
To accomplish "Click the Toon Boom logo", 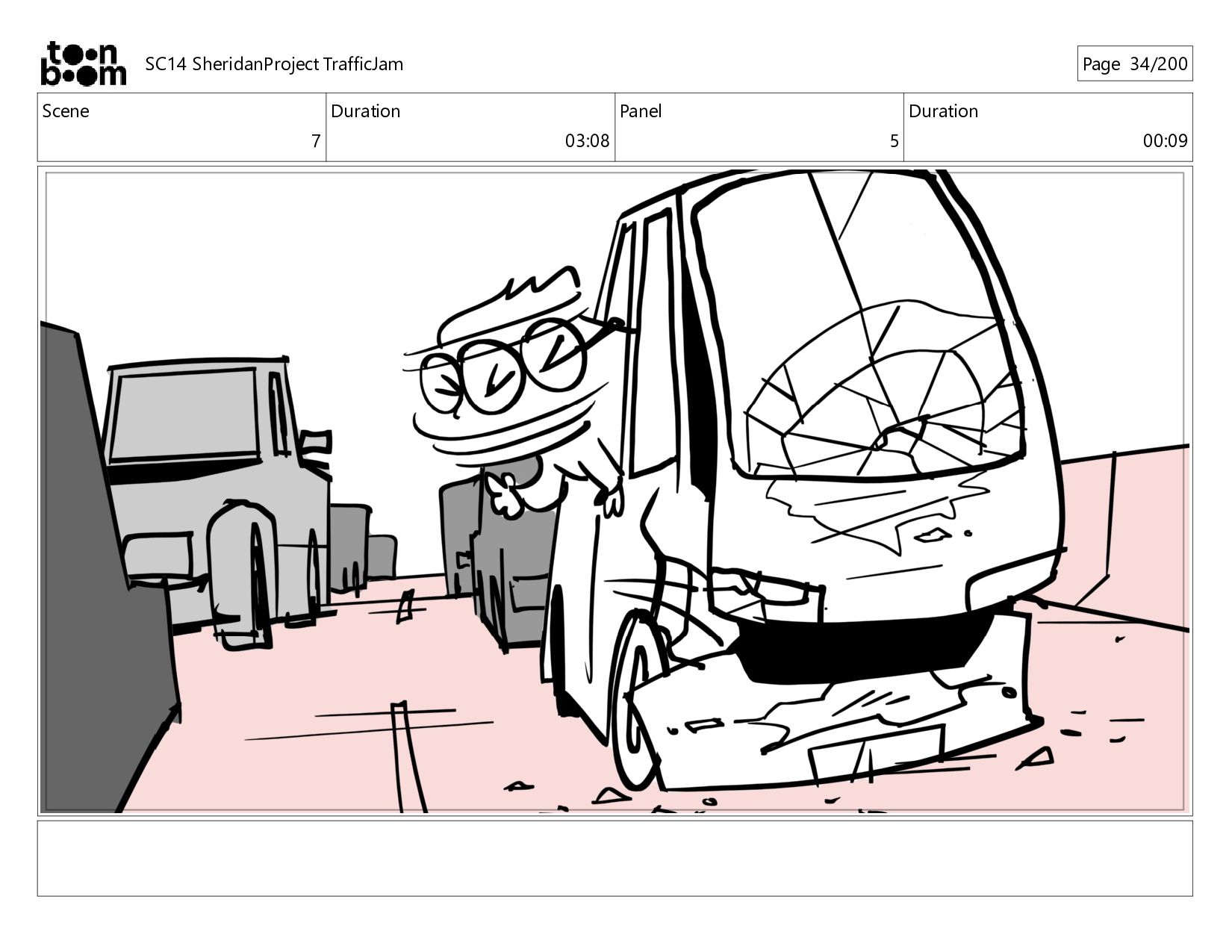I will 83,63.
